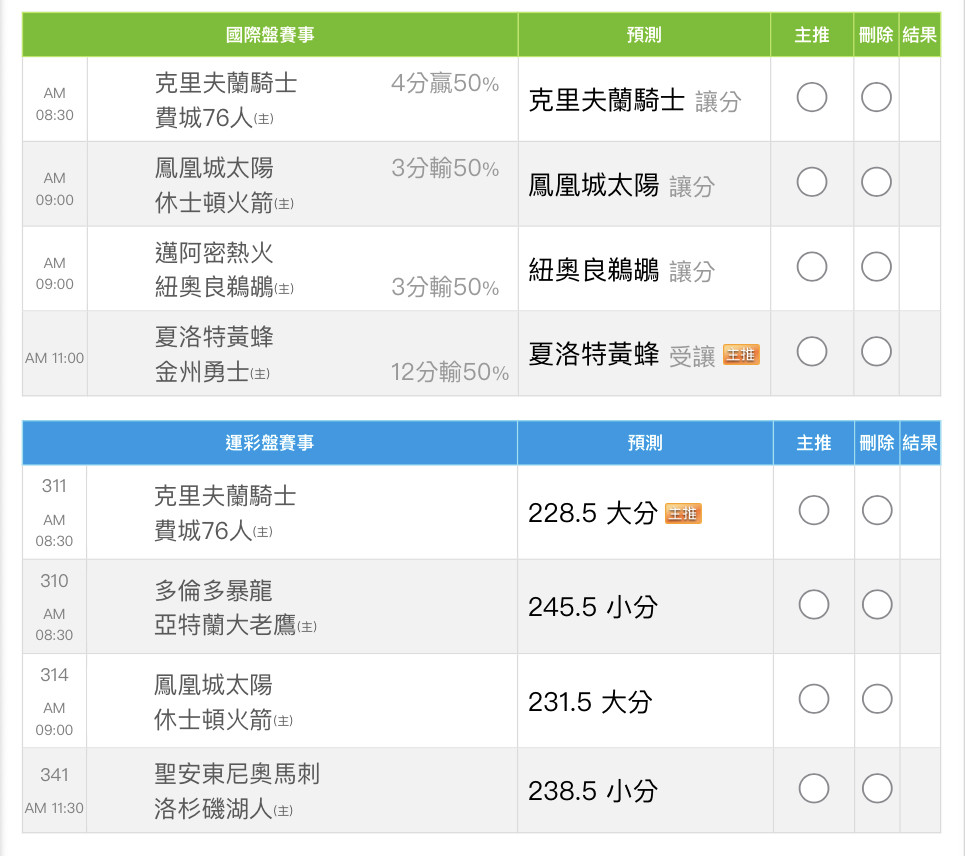Image resolution: width=977 pixels, height=856 pixels.
Task: Click the orange 主推 badge beside 228.5 大分
Action: click(683, 513)
